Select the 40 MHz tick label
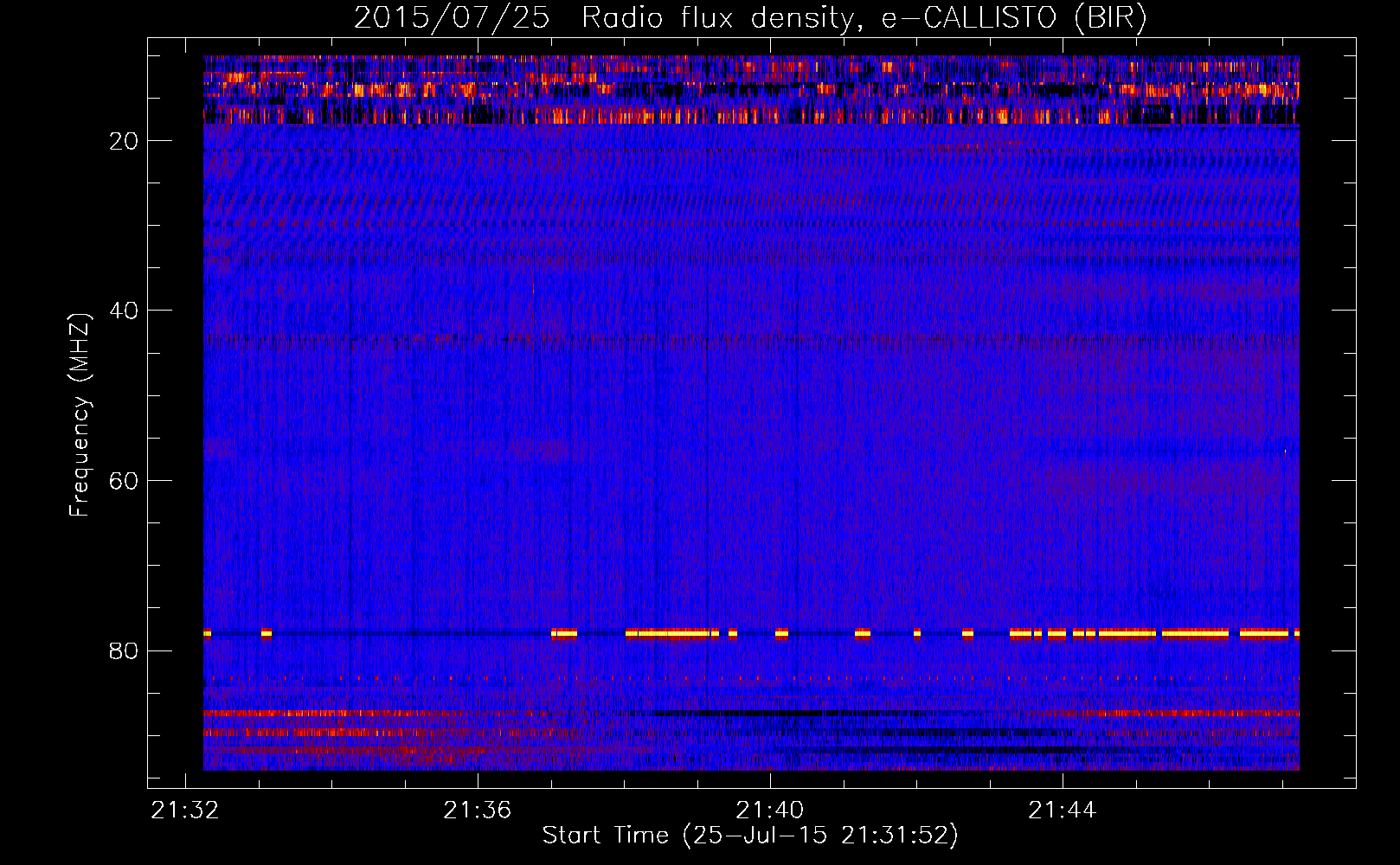Image resolution: width=1400 pixels, height=865 pixels. (124, 311)
